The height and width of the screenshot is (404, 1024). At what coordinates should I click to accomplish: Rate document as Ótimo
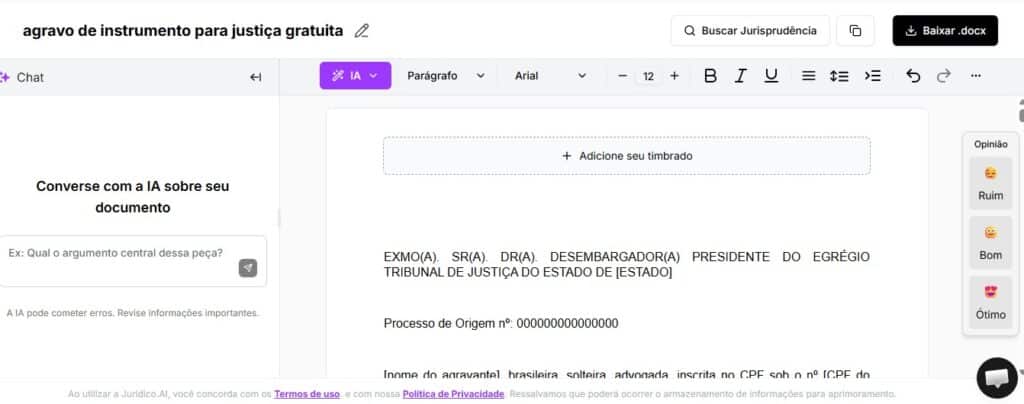(990, 302)
